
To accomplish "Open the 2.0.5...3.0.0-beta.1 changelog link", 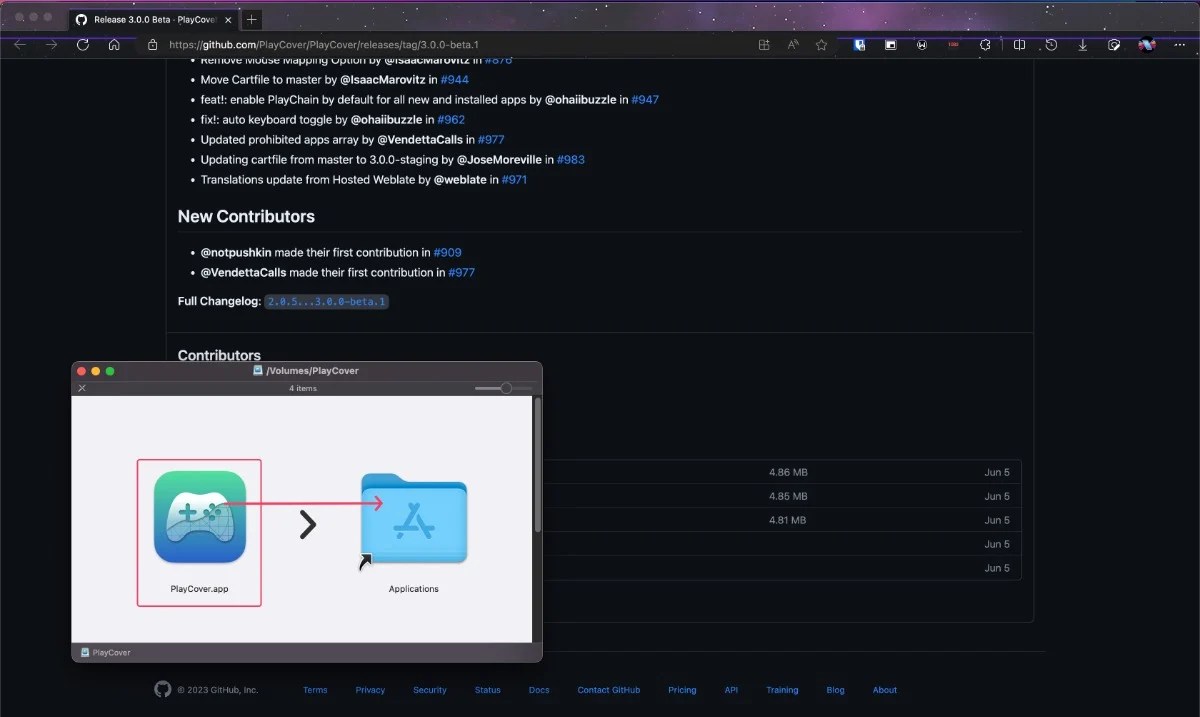I will tap(326, 301).
